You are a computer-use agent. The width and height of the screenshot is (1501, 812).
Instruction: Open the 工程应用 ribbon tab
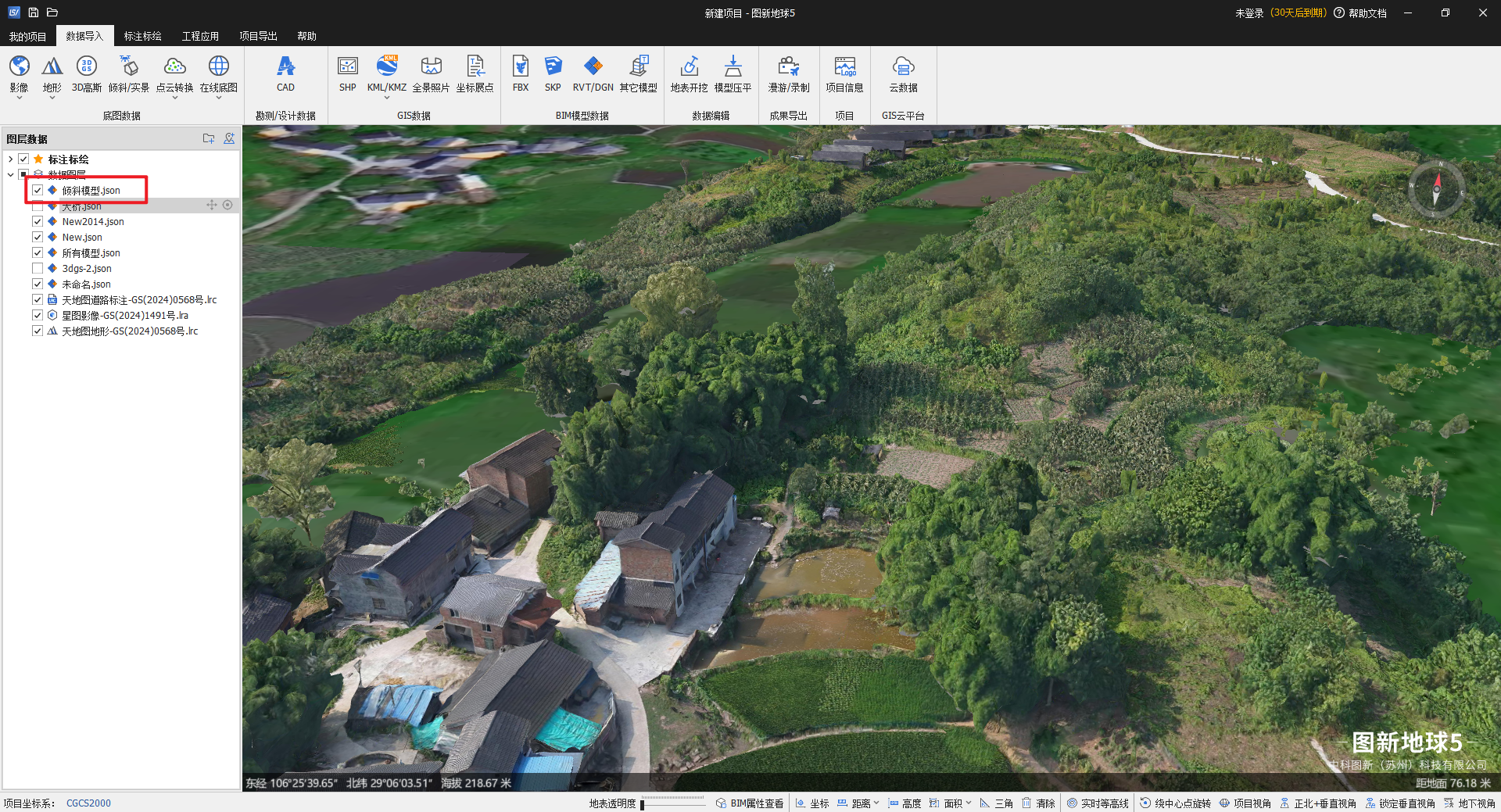tap(200, 36)
